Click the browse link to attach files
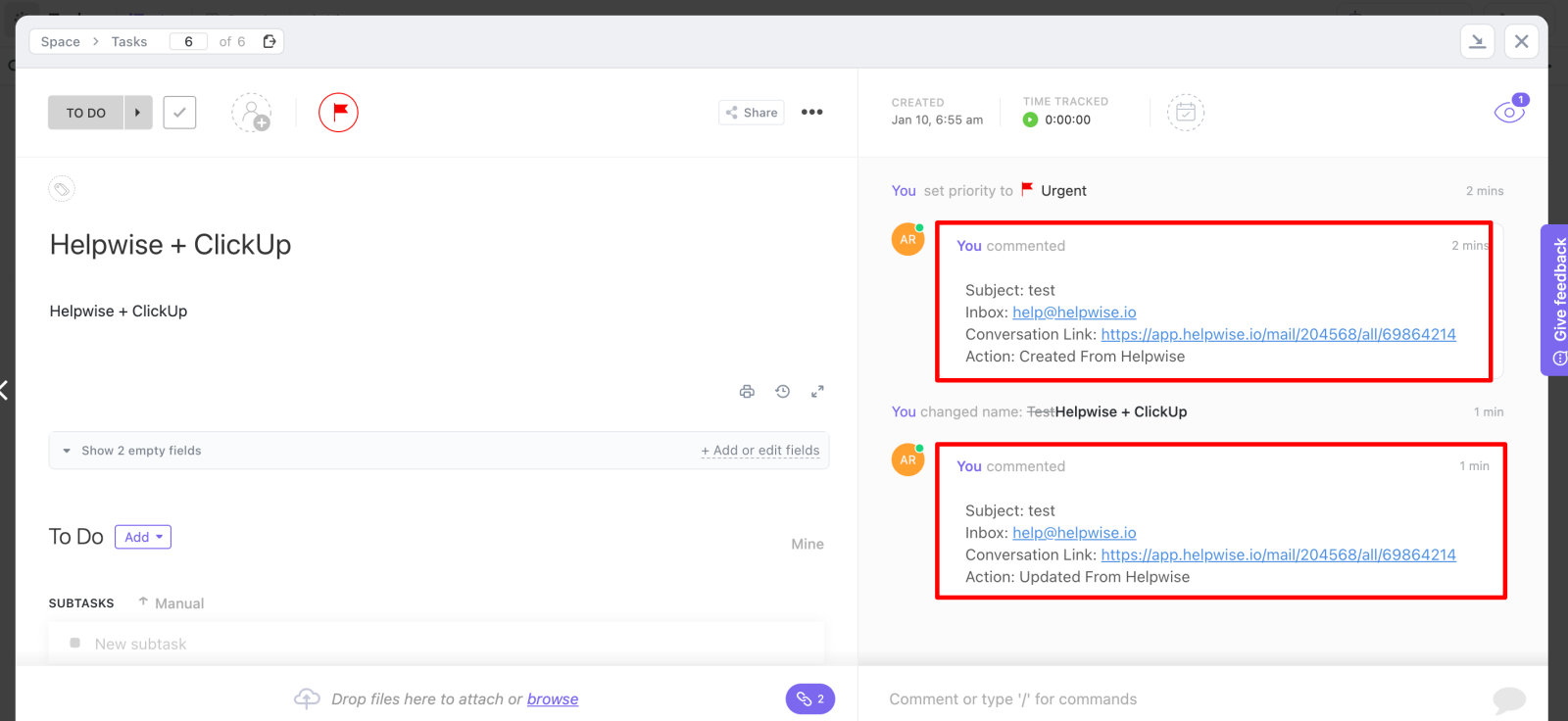 click(x=553, y=699)
